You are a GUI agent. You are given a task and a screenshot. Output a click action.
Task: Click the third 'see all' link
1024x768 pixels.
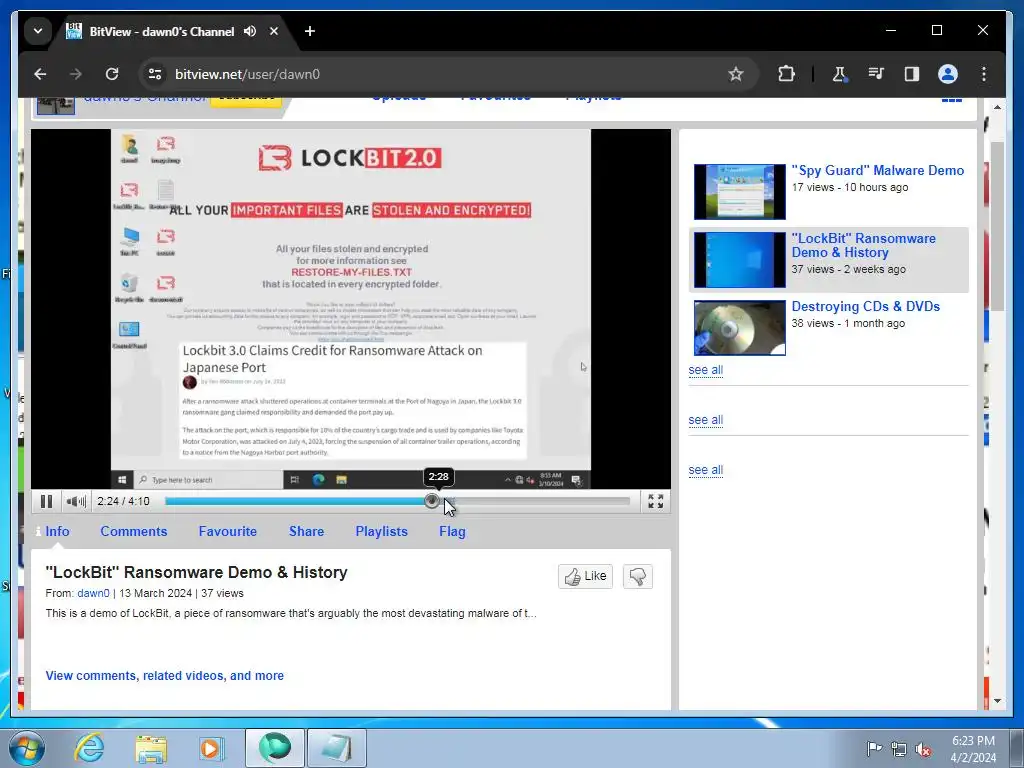click(705, 470)
